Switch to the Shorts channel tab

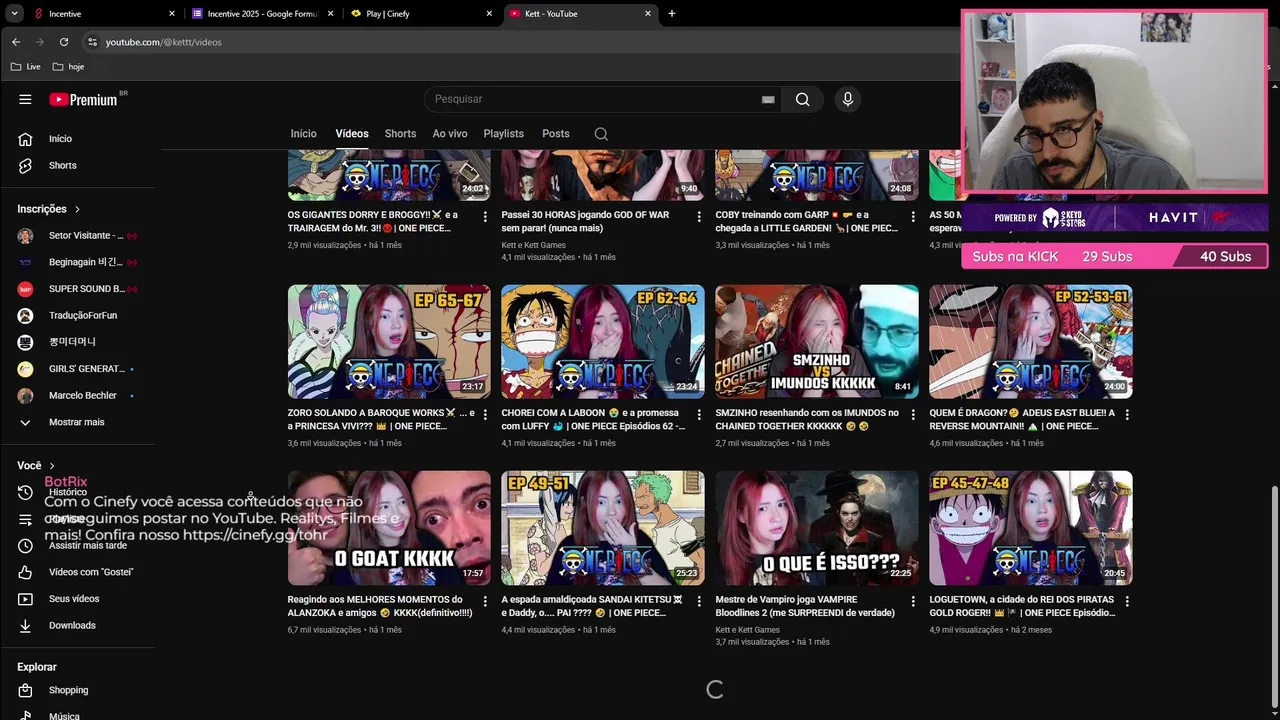(x=400, y=134)
